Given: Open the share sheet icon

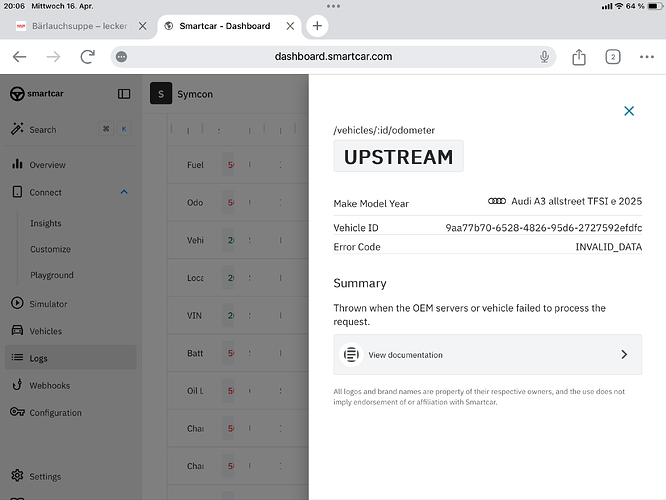Looking at the screenshot, I should tap(579, 56).
